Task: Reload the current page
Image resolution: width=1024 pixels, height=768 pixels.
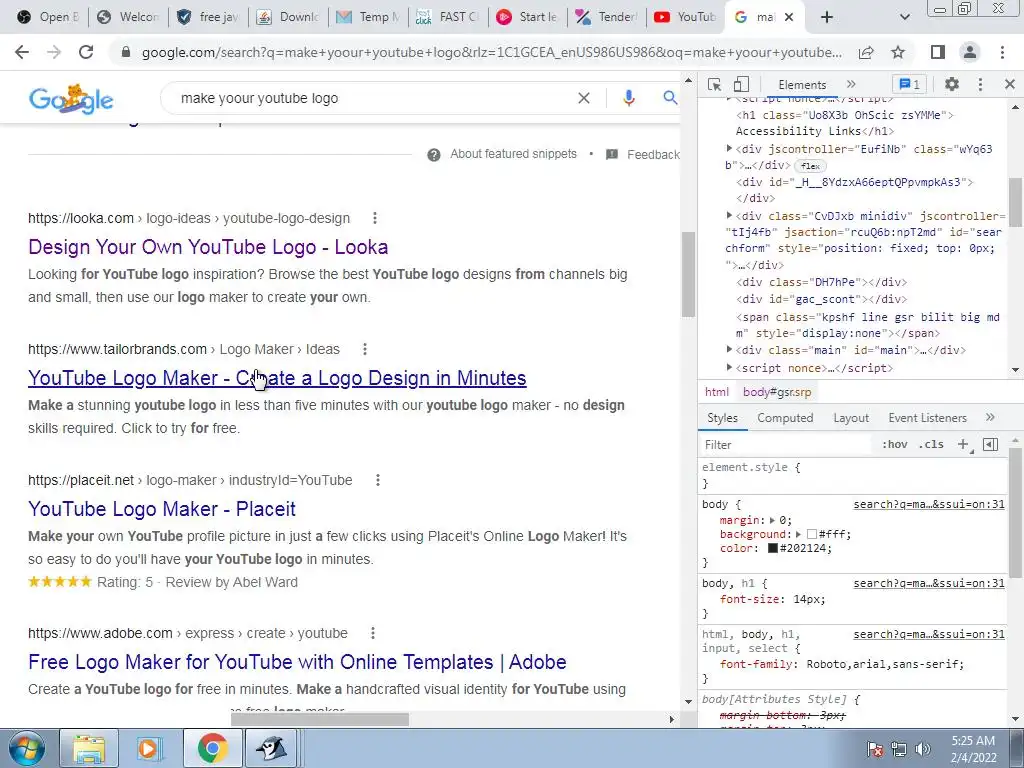Action: (86, 52)
